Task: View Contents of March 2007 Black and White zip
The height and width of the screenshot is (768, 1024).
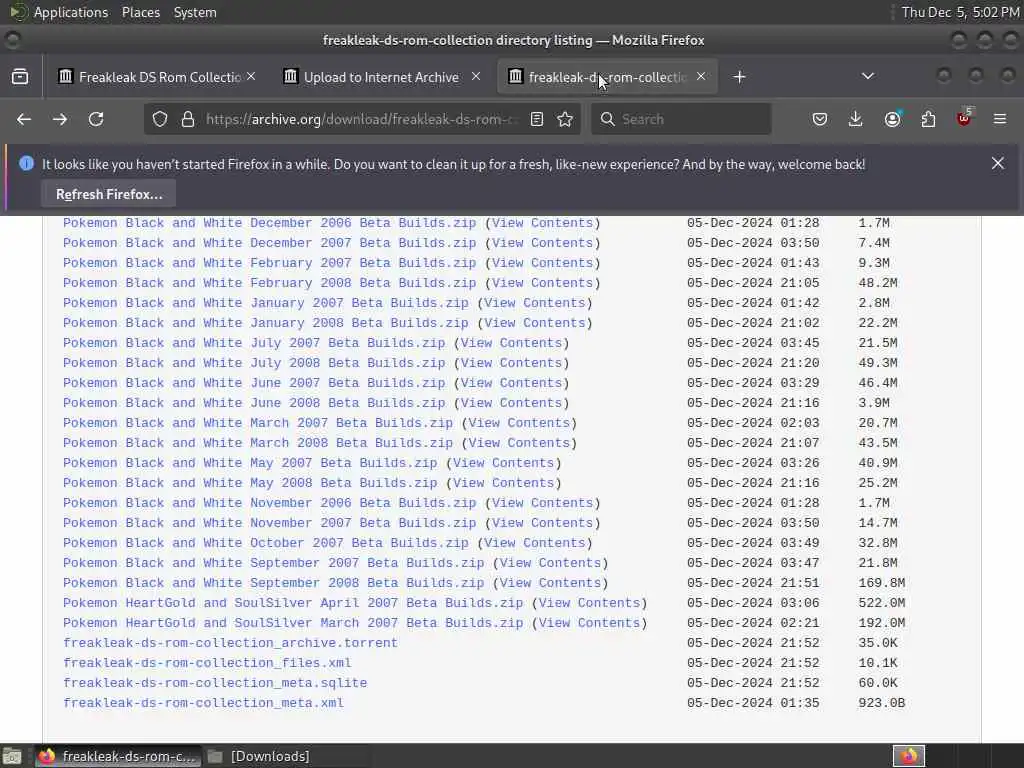Action: [519, 423]
